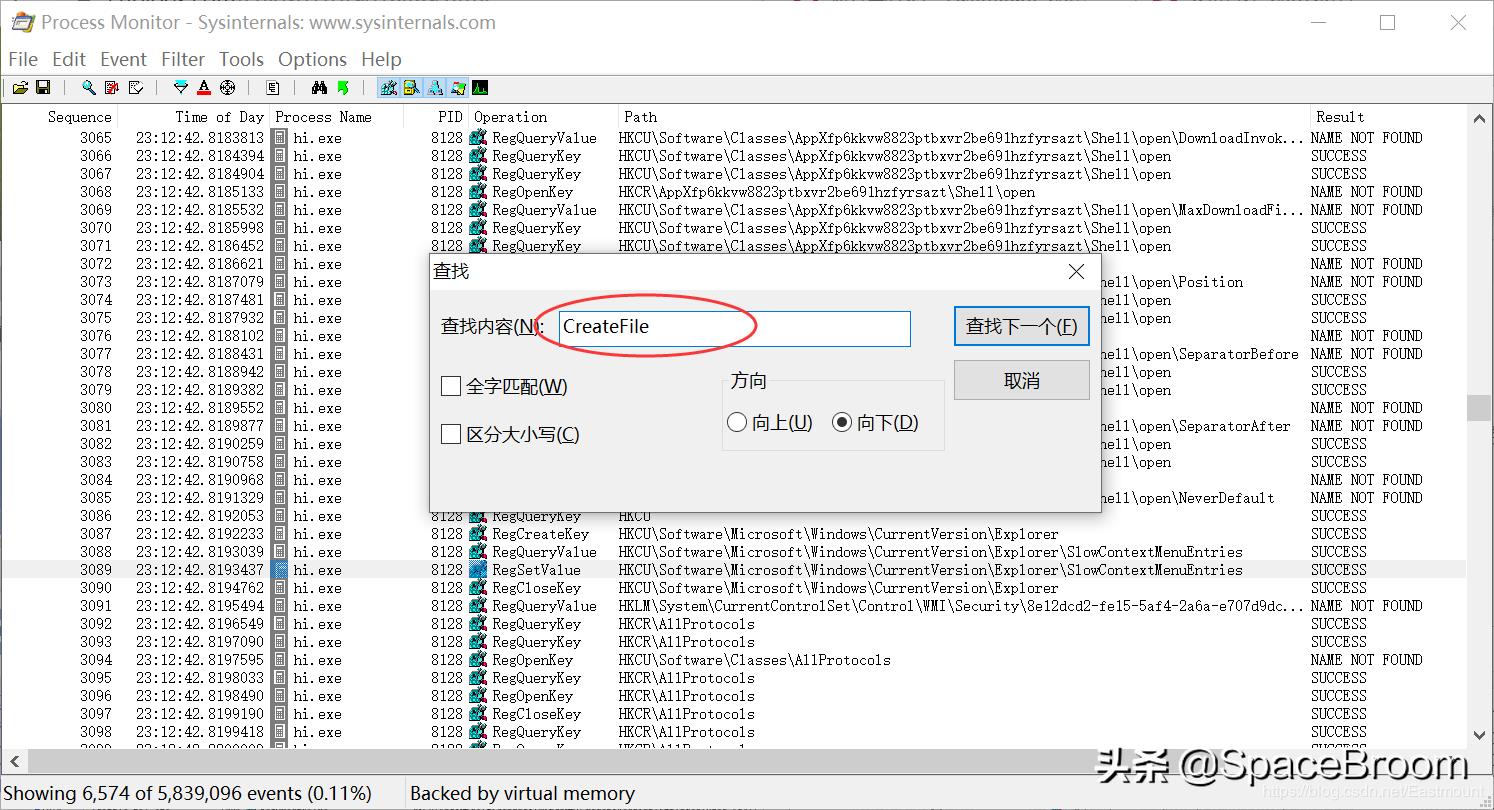Screen dimensions: 1494x810
Task: Toggle Show Process and Thread Activity icon
Action: tap(458, 88)
